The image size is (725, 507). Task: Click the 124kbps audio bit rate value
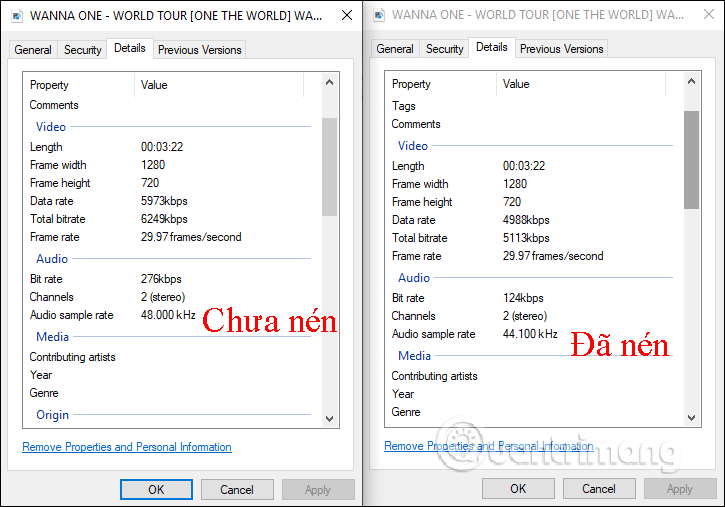point(523,298)
